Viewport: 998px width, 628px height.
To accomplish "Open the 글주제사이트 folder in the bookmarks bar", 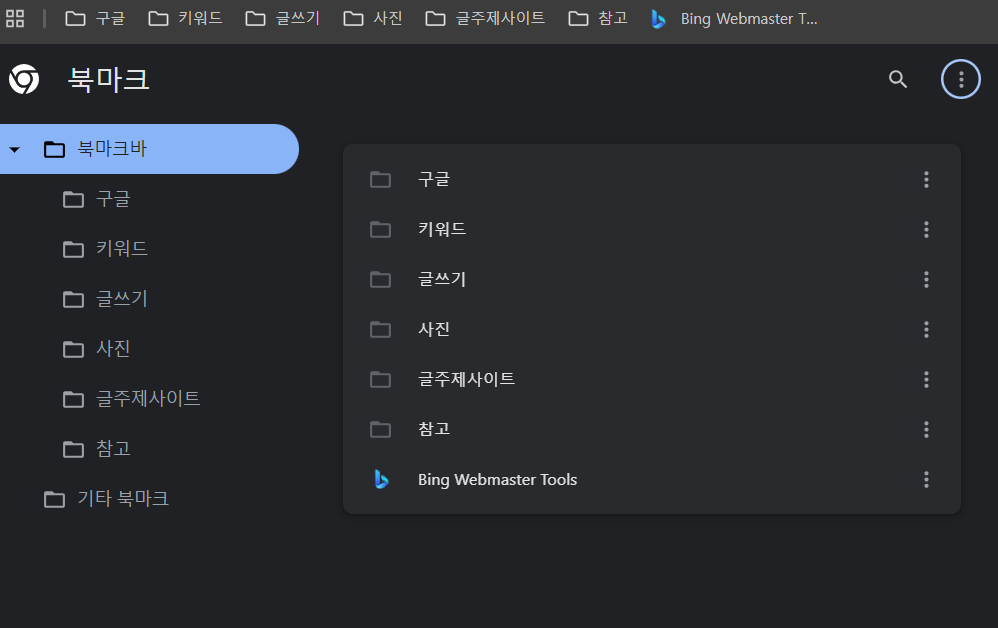I will [x=485, y=18].
